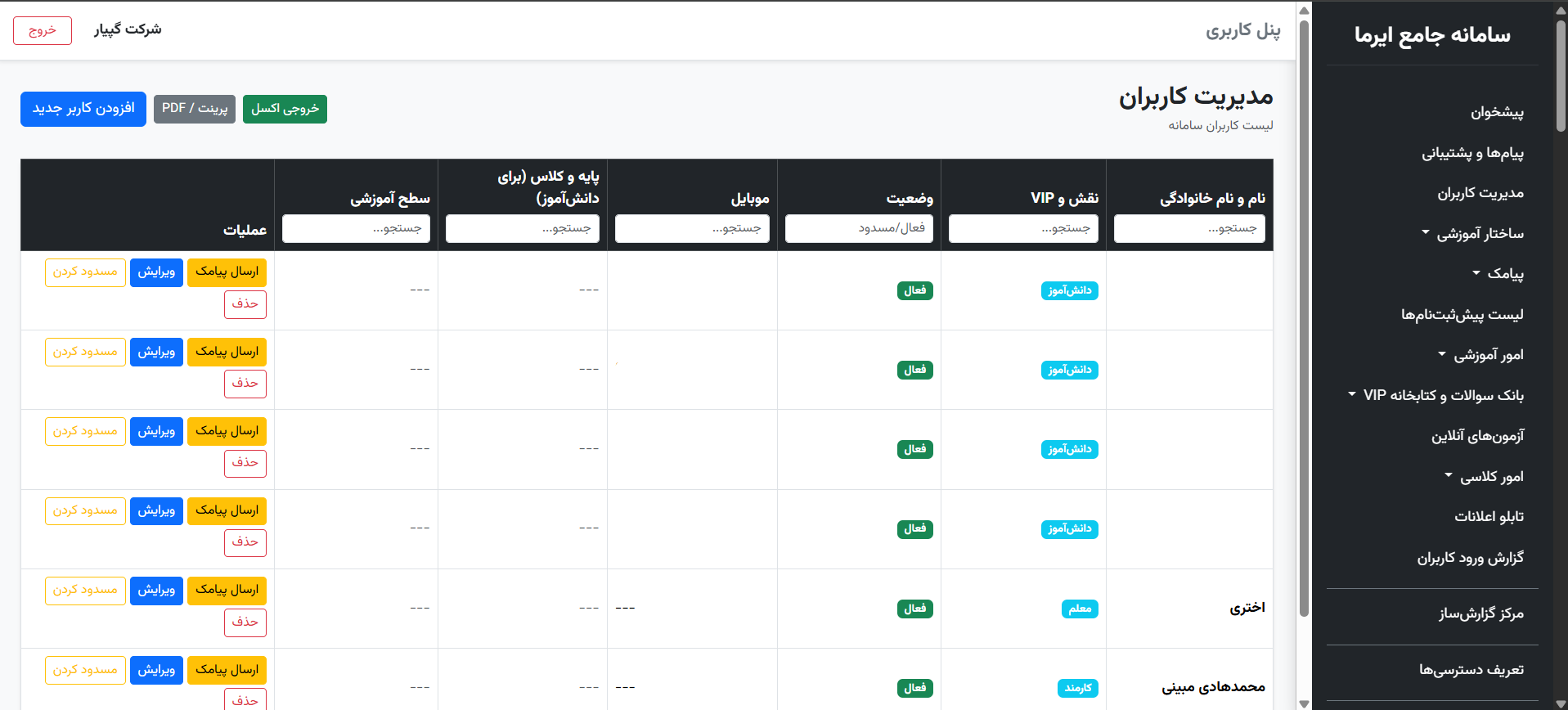Click the sidebar vertical scrollbar thumb
This screenshot has height=710, width=1568.
[x=1561, y=75]
